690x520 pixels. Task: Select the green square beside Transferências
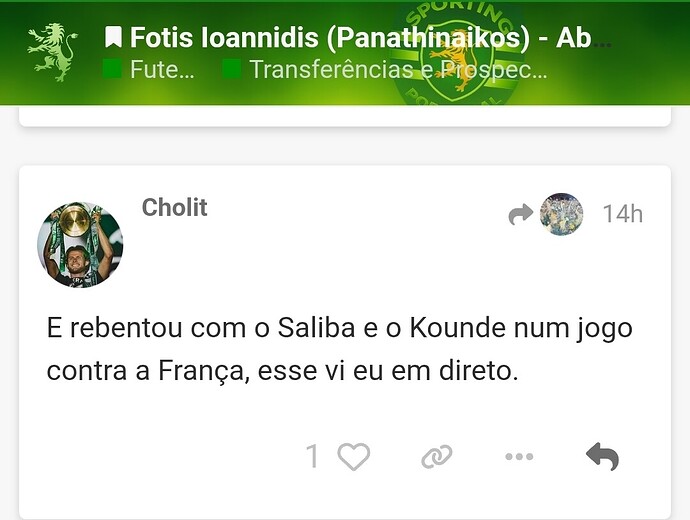(x=231, y=69)
